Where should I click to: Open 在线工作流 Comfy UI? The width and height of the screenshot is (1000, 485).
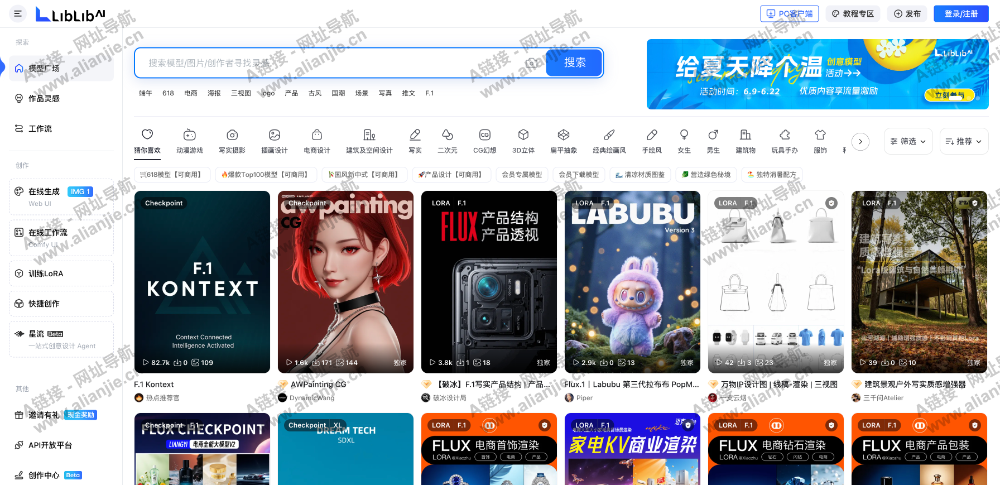pyautogui.click(x=62, y=237)
